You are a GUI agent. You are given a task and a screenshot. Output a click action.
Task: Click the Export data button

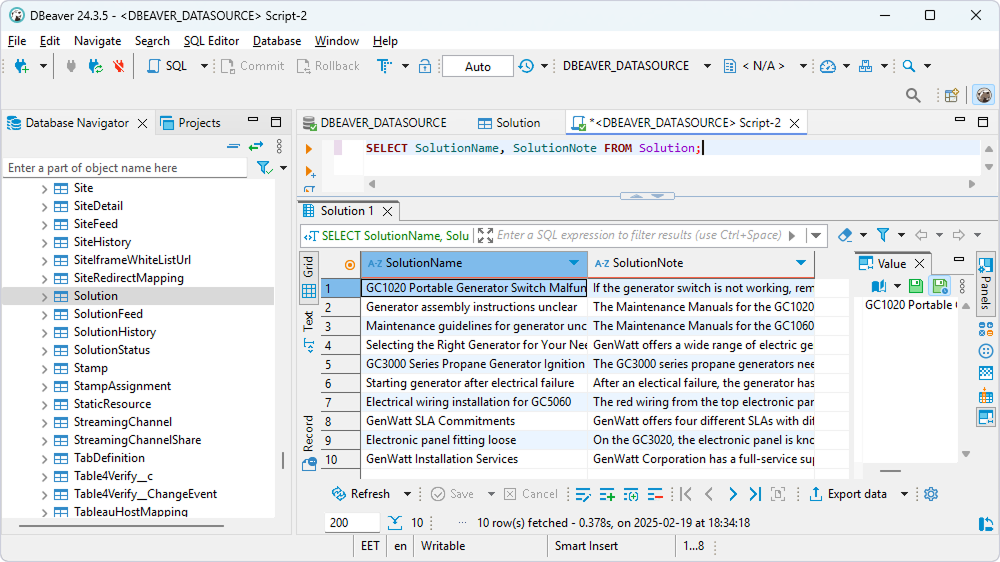point(848,494)
